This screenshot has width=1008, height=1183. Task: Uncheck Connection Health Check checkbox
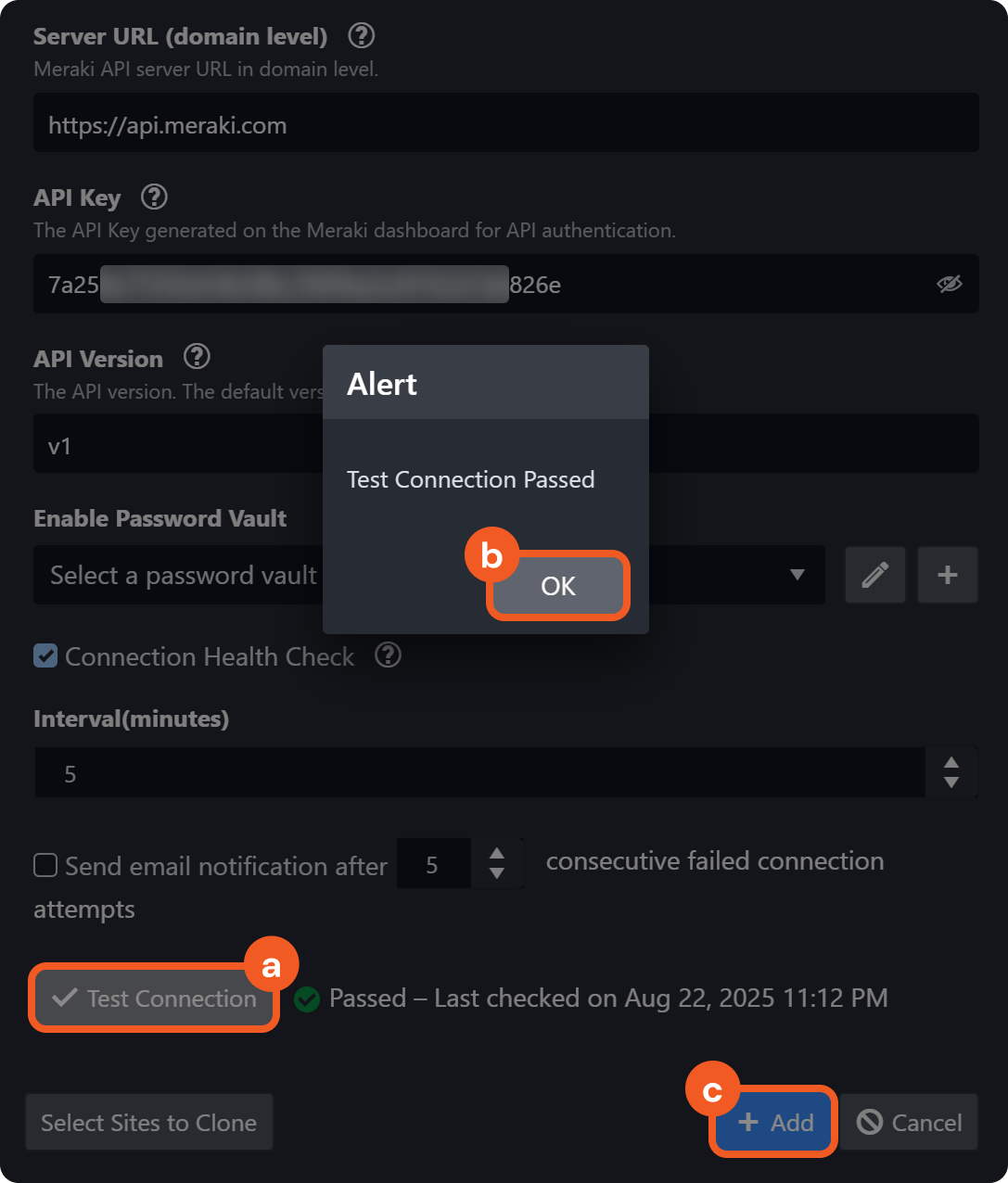[45, 656]
